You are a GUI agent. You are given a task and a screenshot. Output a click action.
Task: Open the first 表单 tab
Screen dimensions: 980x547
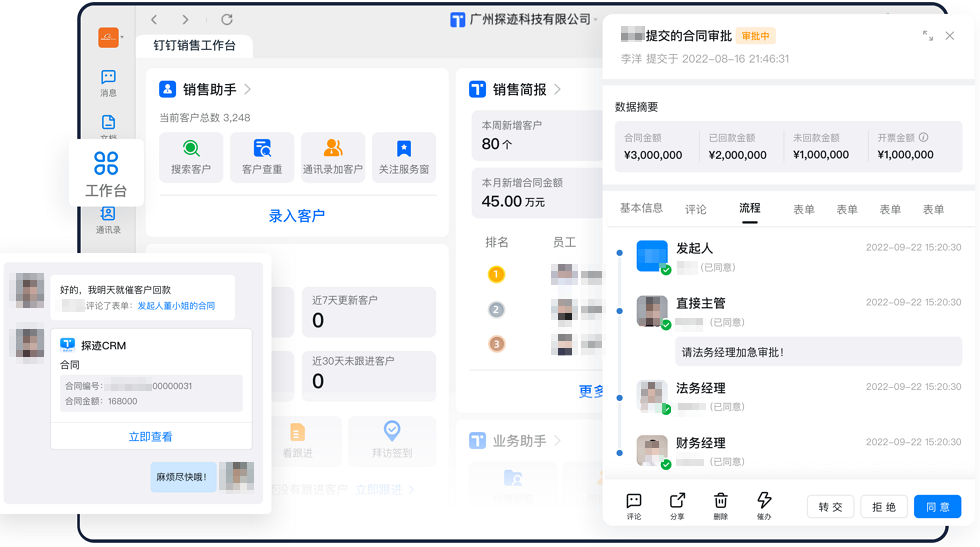[804, 209]
